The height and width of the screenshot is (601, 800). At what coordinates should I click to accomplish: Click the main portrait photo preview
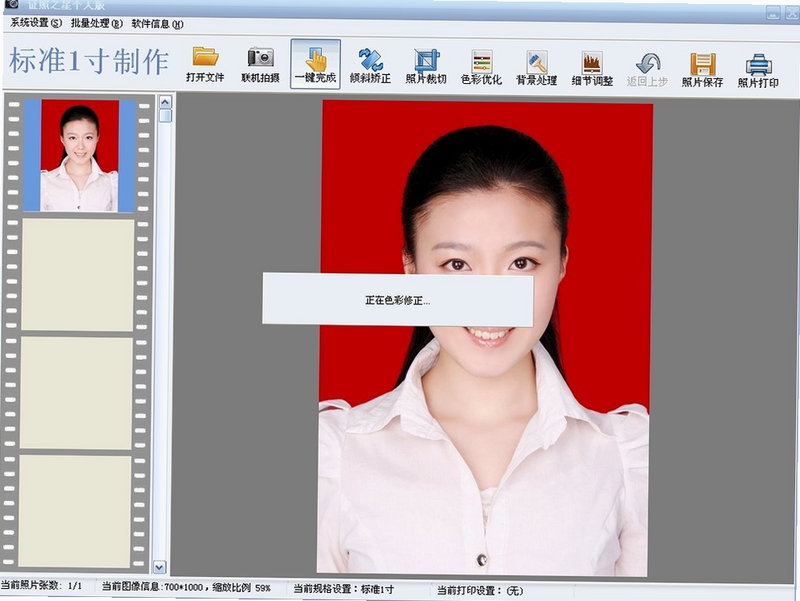(485, 338)
